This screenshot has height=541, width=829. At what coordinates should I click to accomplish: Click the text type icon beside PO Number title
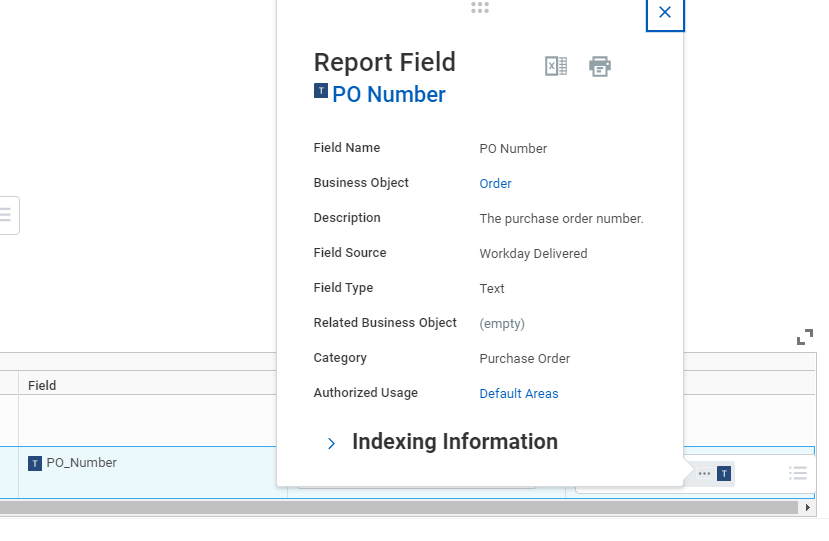click(x=321, y=90)
